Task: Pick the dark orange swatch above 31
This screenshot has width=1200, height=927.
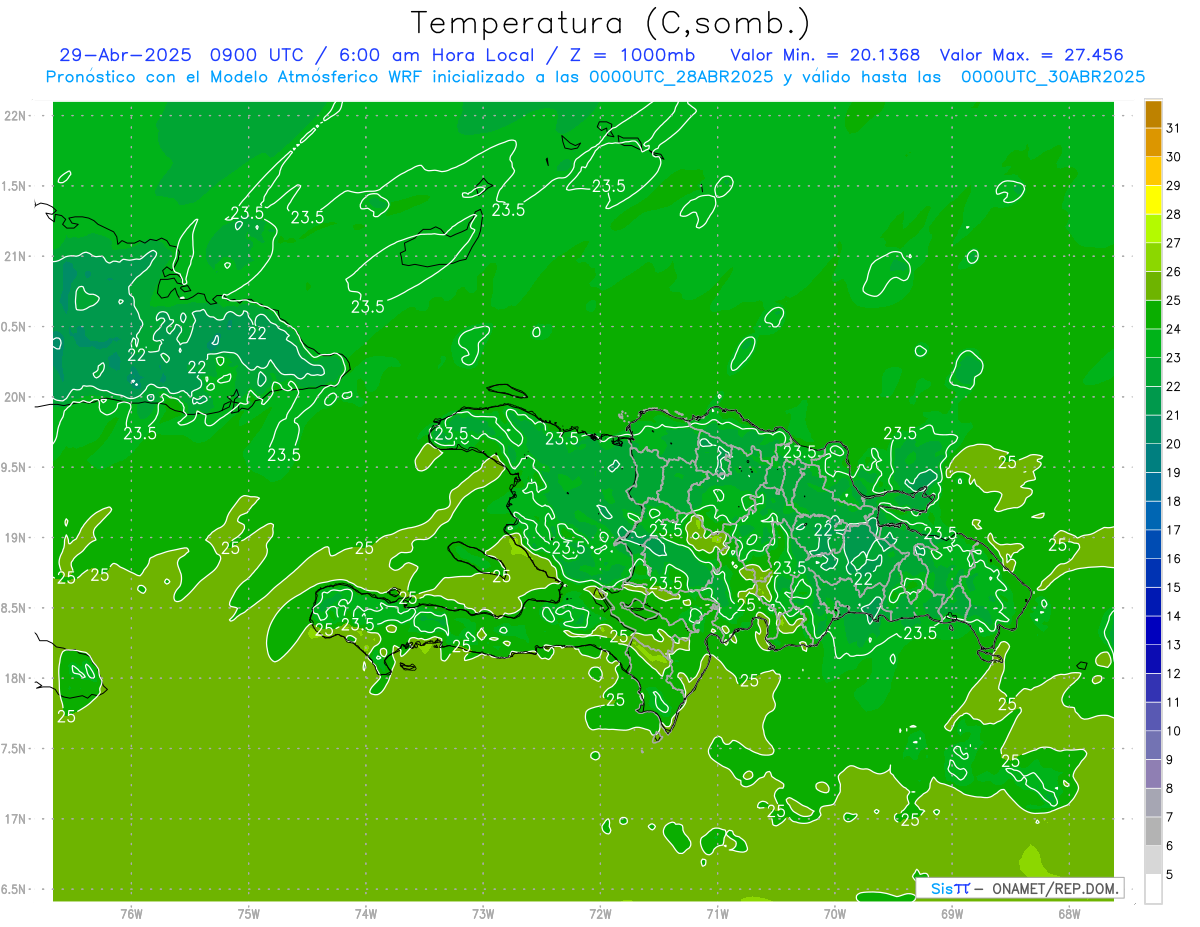Action: (1153, 114)
